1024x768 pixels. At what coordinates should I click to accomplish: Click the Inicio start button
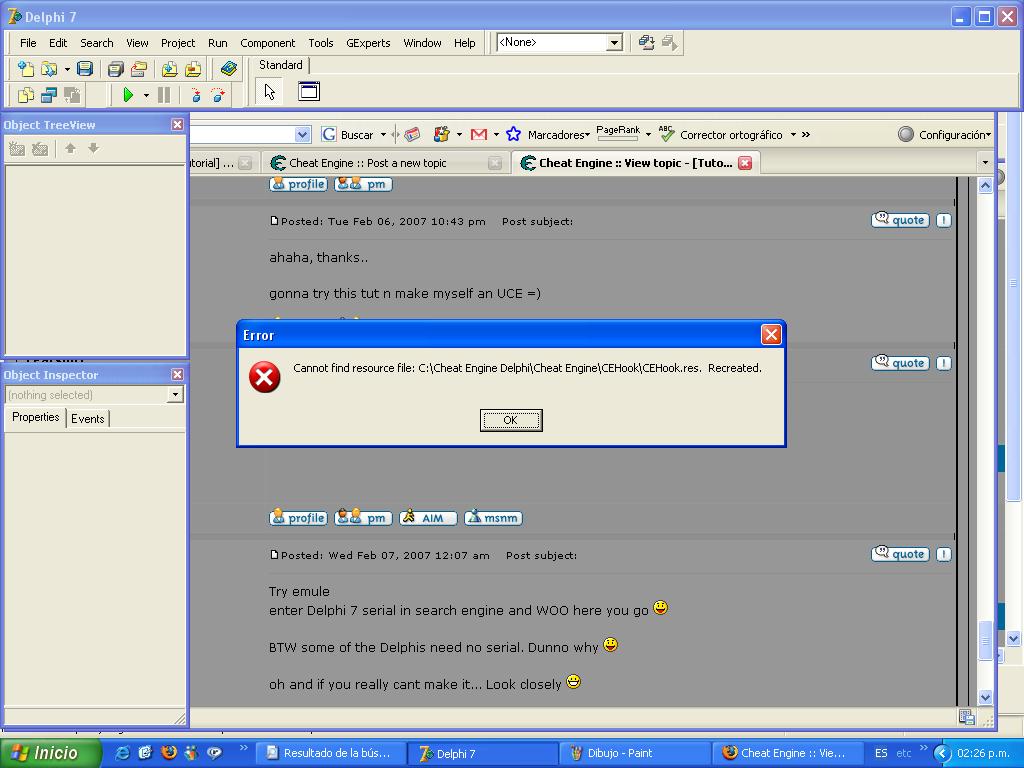click(x=50, y=753)
